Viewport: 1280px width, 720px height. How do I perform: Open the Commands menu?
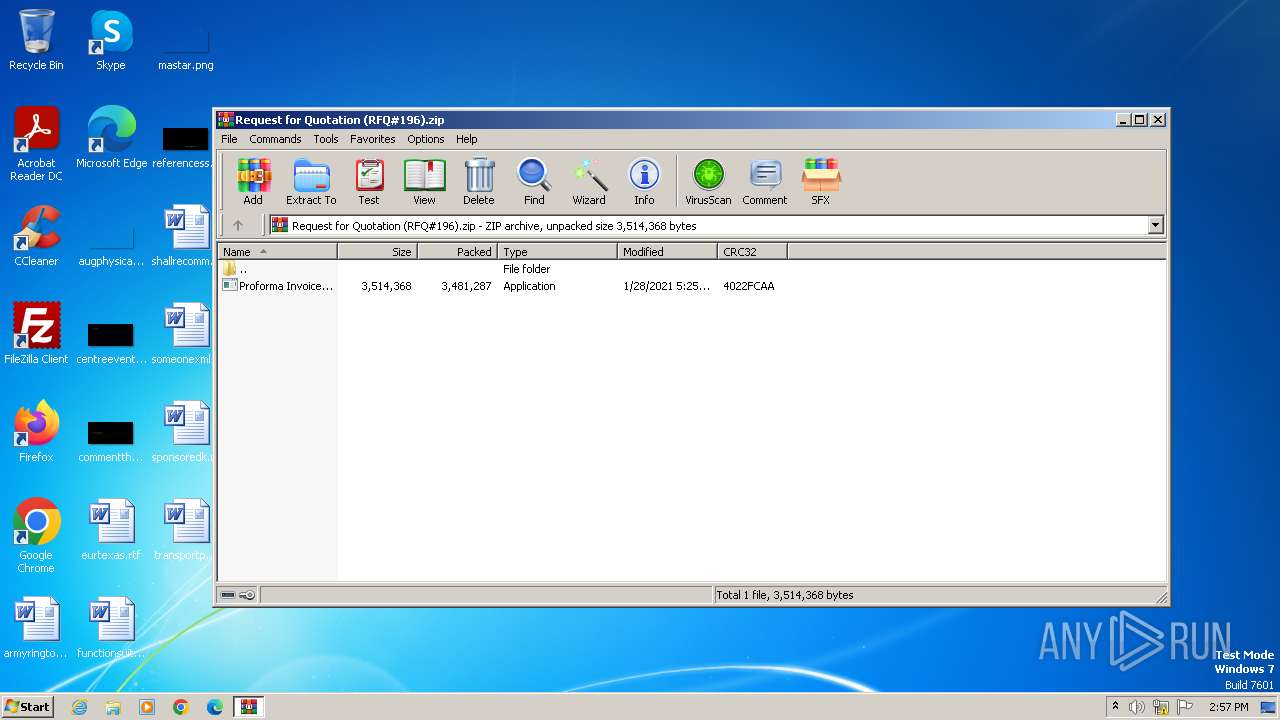[x=275, y=139]
